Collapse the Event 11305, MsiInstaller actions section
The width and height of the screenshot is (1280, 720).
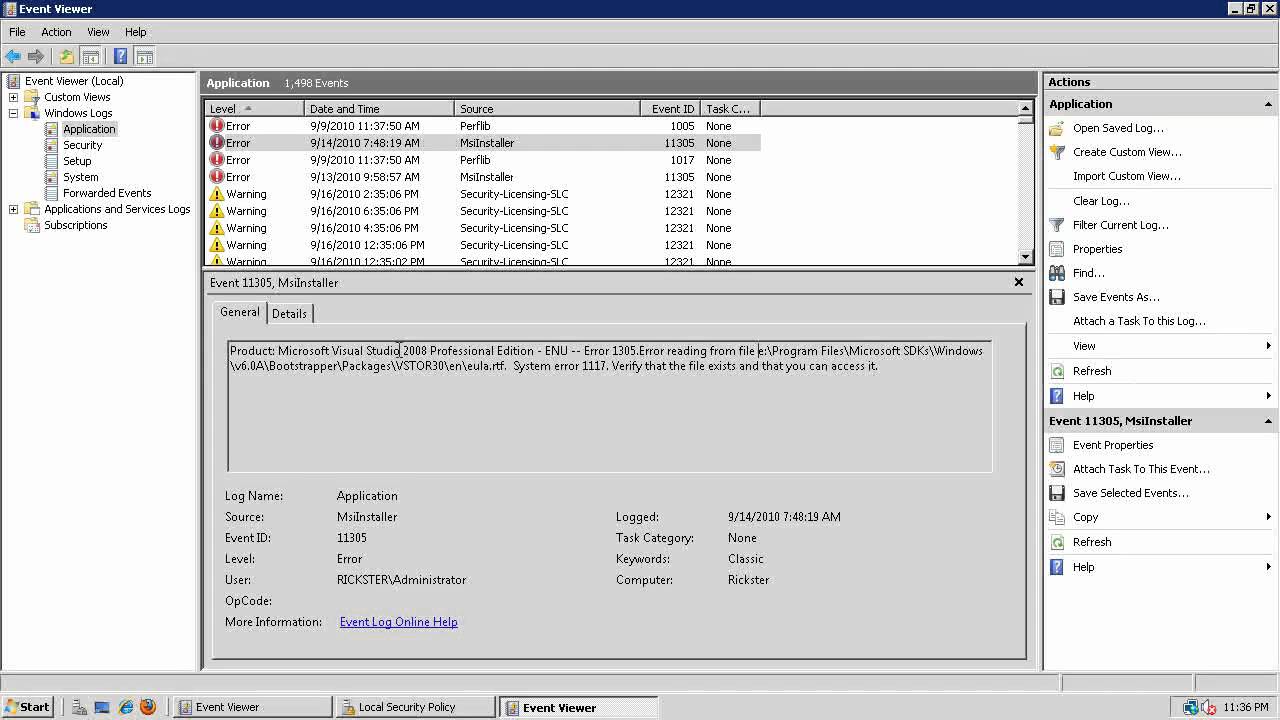point(1268,421)
